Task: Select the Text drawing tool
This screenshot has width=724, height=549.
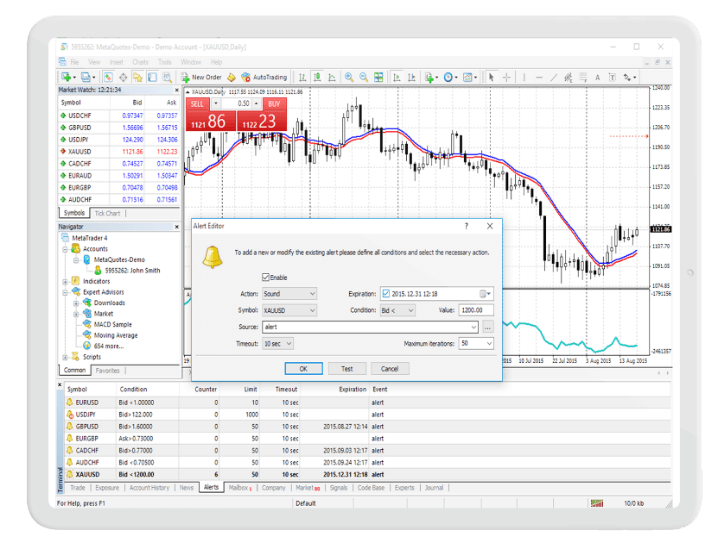Action: 597,77
